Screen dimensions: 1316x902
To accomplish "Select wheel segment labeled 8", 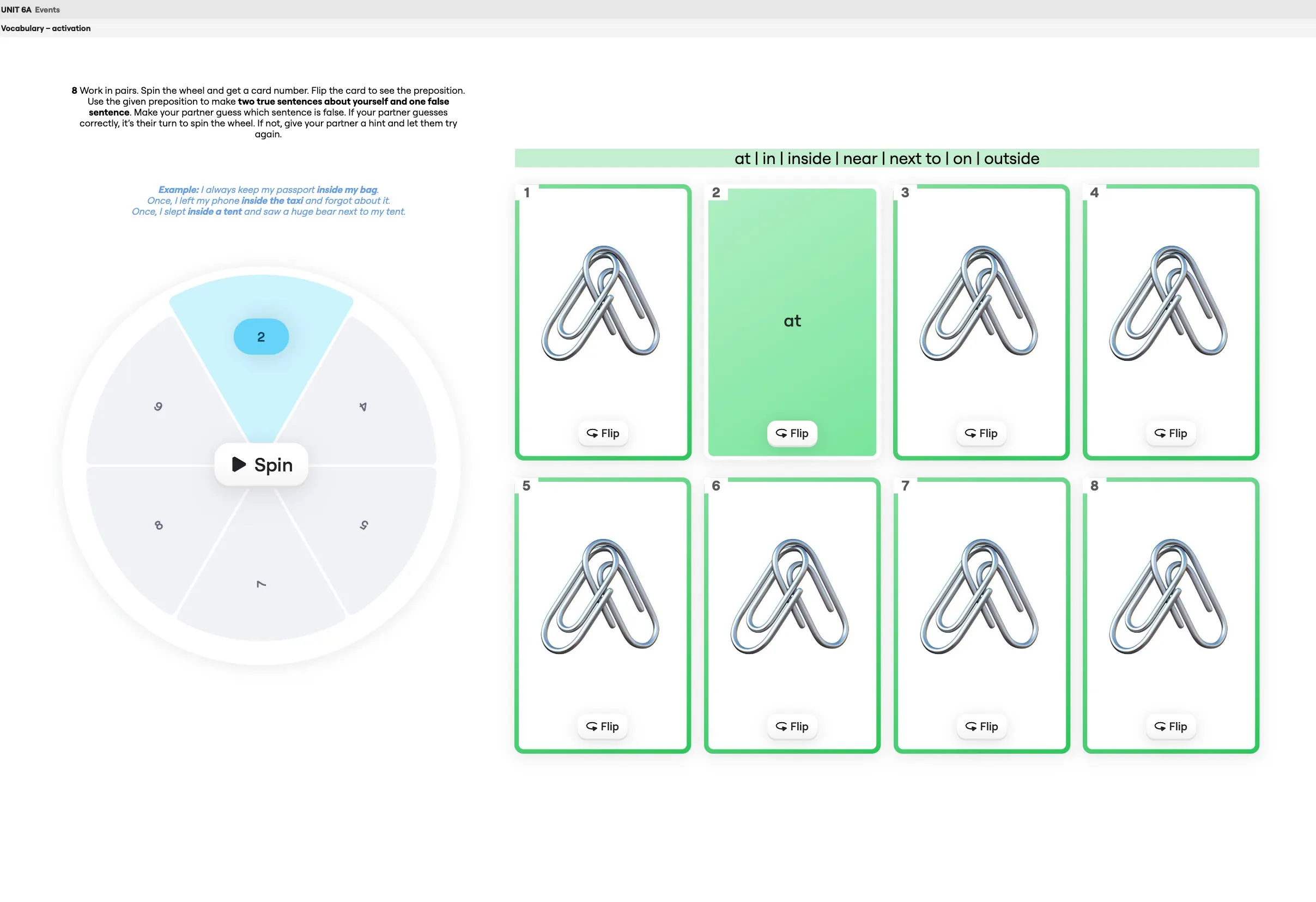I will coord(159,525).
